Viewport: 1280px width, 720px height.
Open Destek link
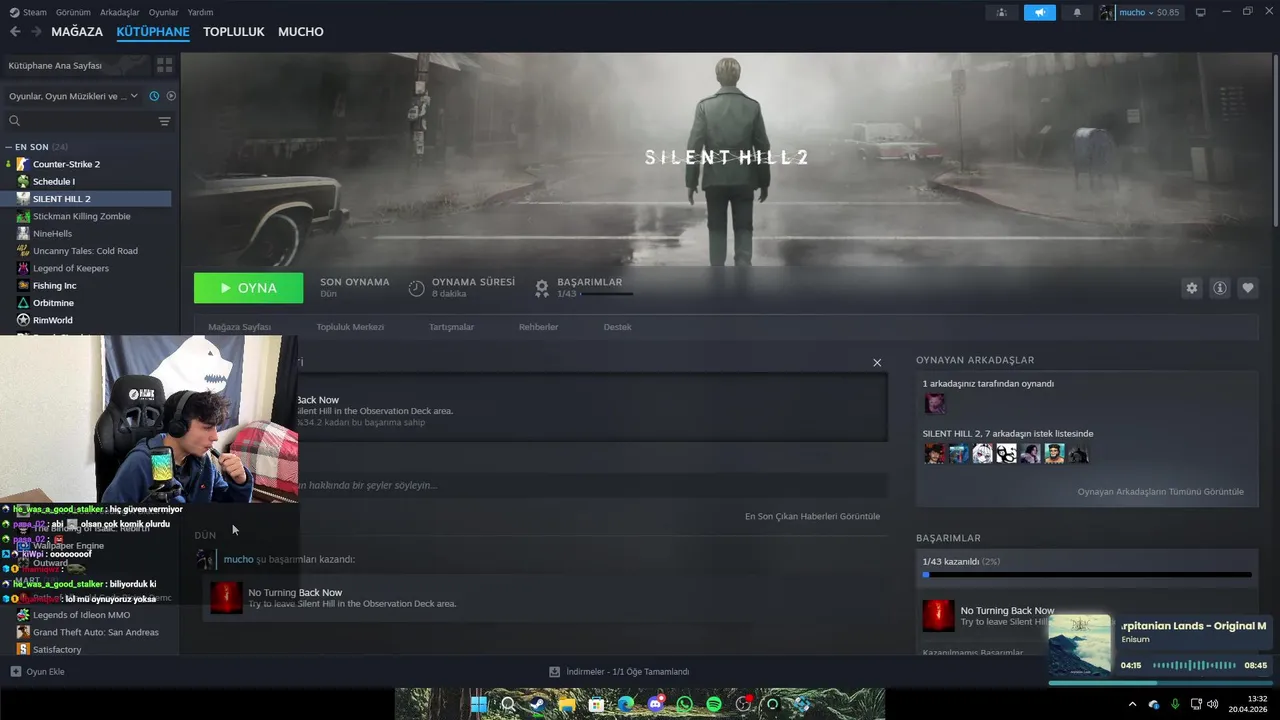pyautogui.click(x=617, y=327)
